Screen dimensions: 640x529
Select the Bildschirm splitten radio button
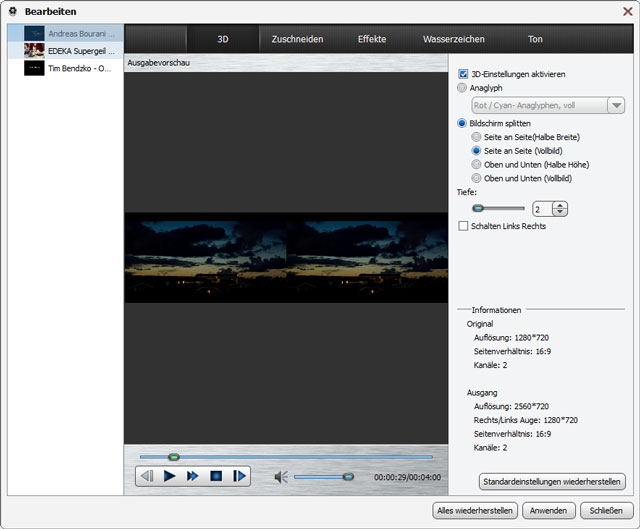click(462, 123)
